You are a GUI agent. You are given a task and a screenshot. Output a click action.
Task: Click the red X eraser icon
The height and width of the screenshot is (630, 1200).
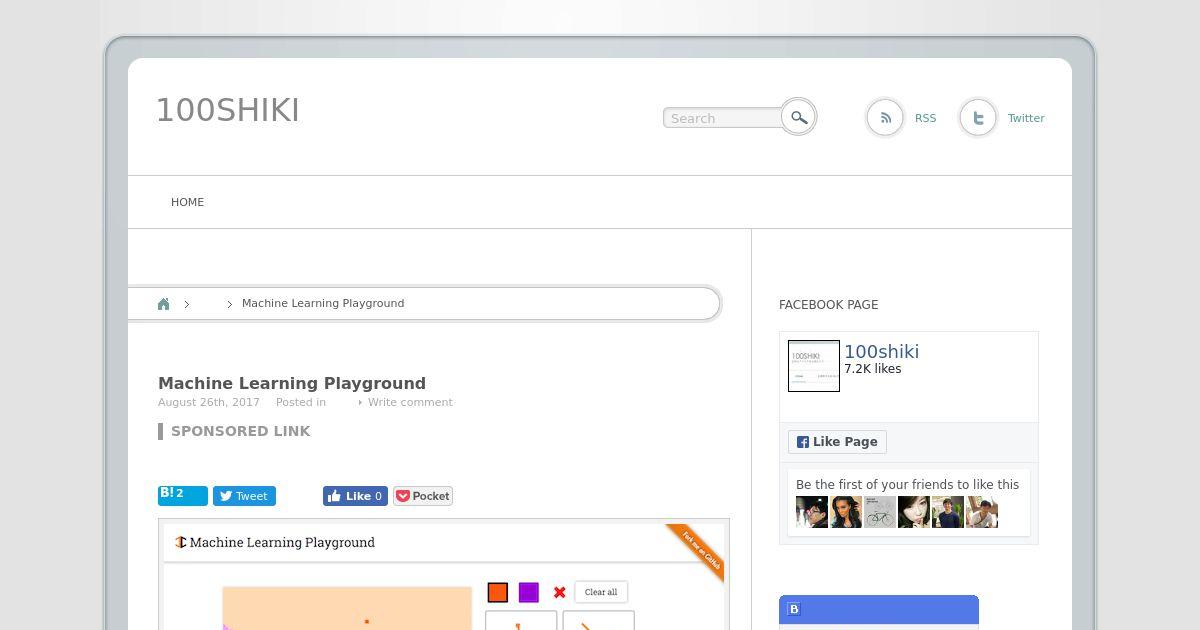tap(560, 593)
